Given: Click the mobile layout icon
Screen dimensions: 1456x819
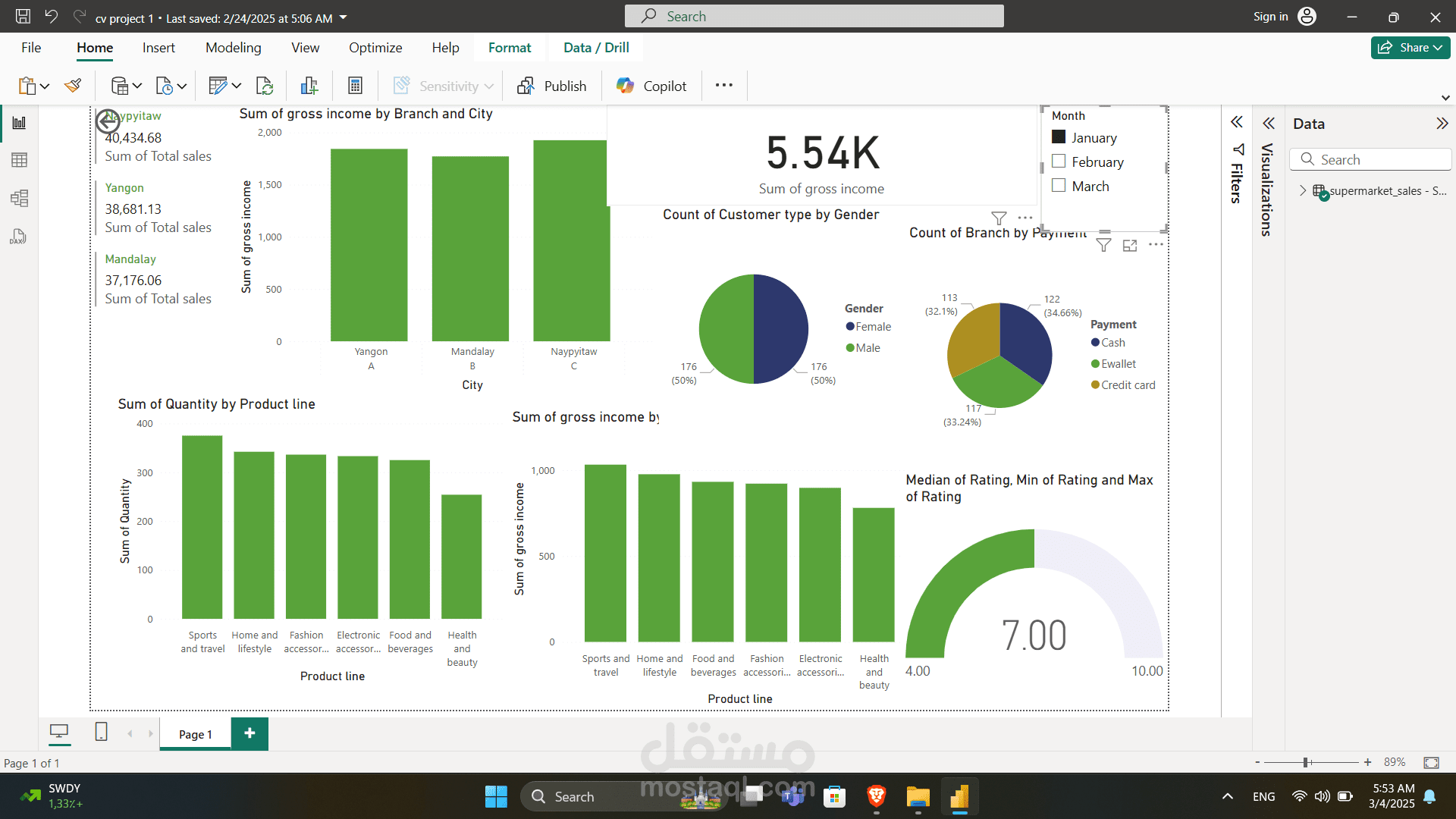Looking at the screenshot, I should (x=101, y=732).
